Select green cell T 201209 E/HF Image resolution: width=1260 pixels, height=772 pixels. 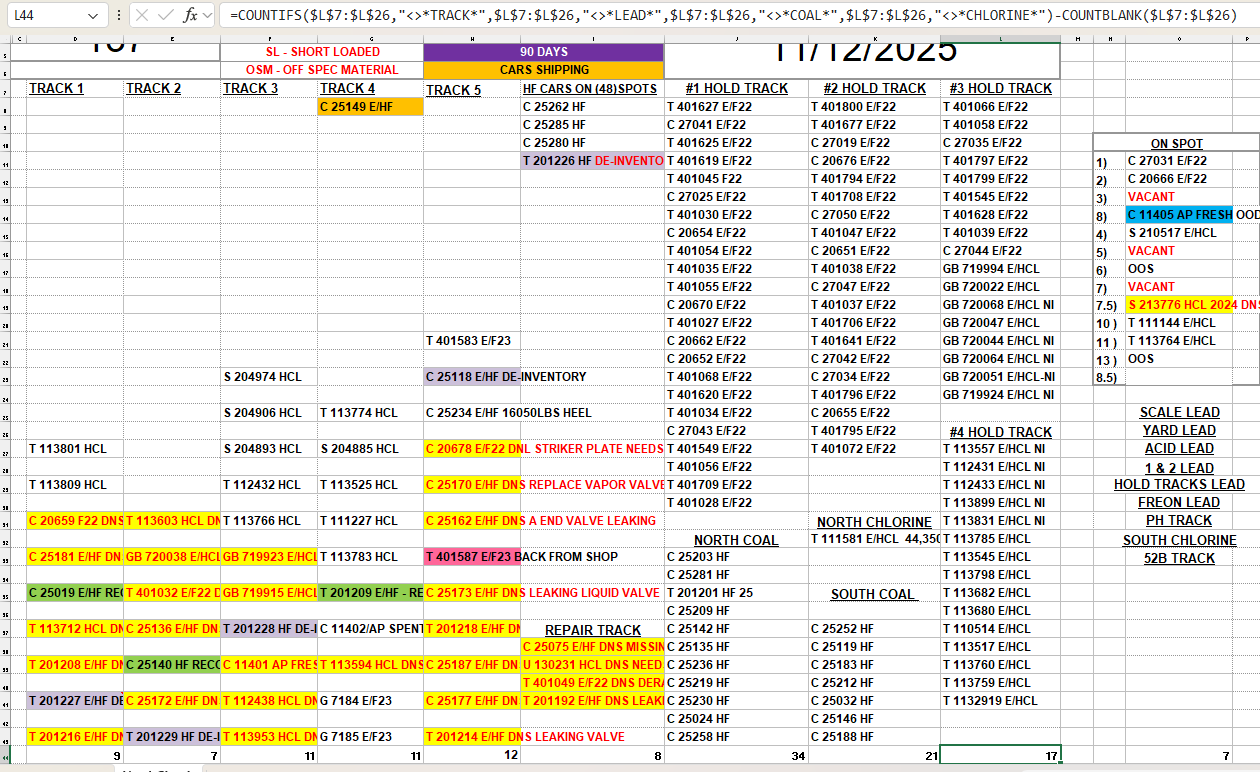pos(370,592)
